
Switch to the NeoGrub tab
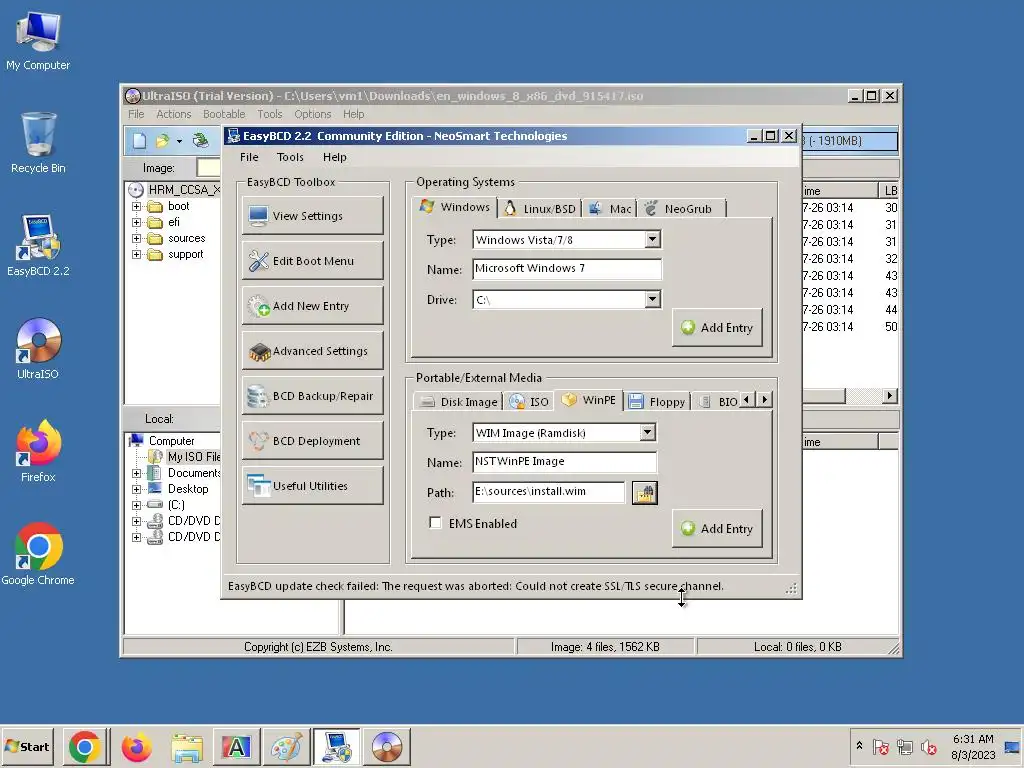680,208
